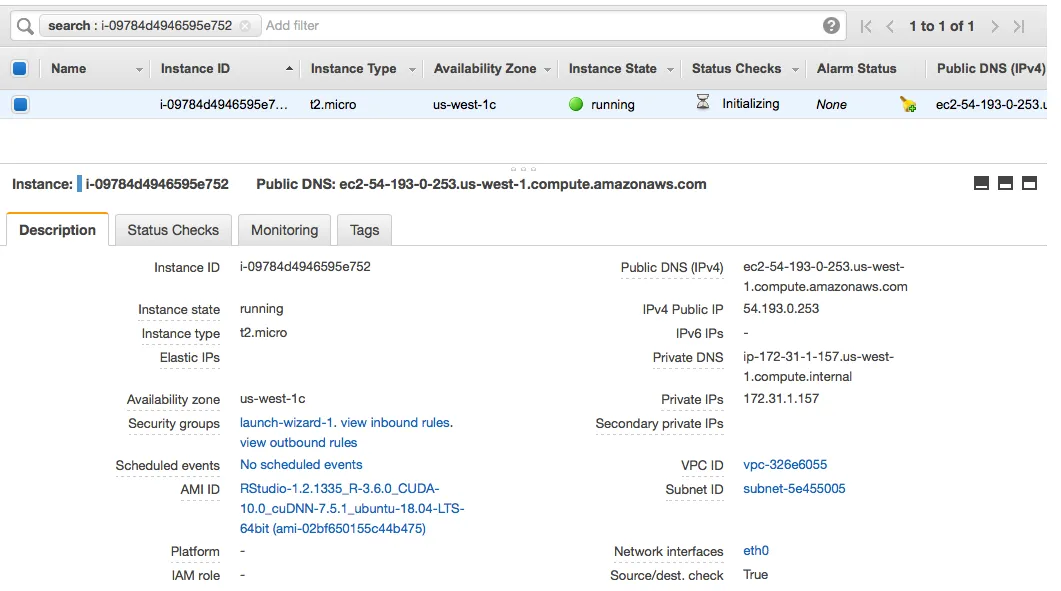Viewport: 1061px width, 591px height.
Task: Go to the last page of results
Action: [1019, 26]
